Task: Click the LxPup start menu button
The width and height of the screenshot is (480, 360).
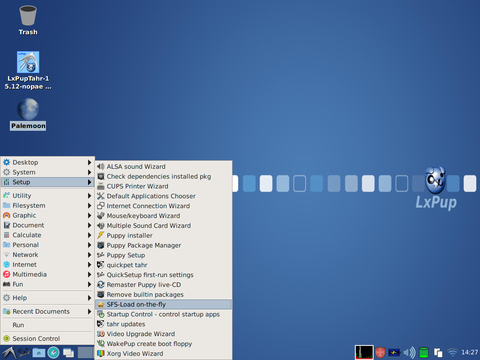Action: point(8,353)
